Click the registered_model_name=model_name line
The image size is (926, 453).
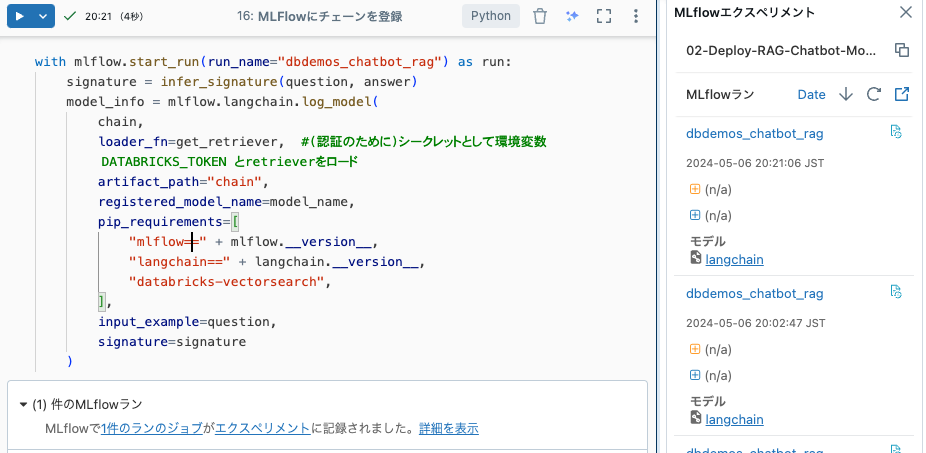[226, 201]
